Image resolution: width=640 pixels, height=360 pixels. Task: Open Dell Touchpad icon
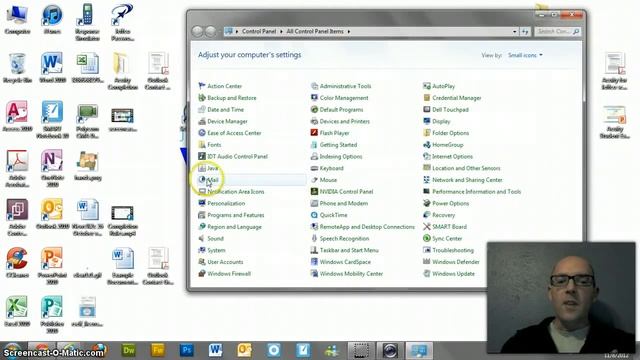pyautogui.click(x=427, y=109)
